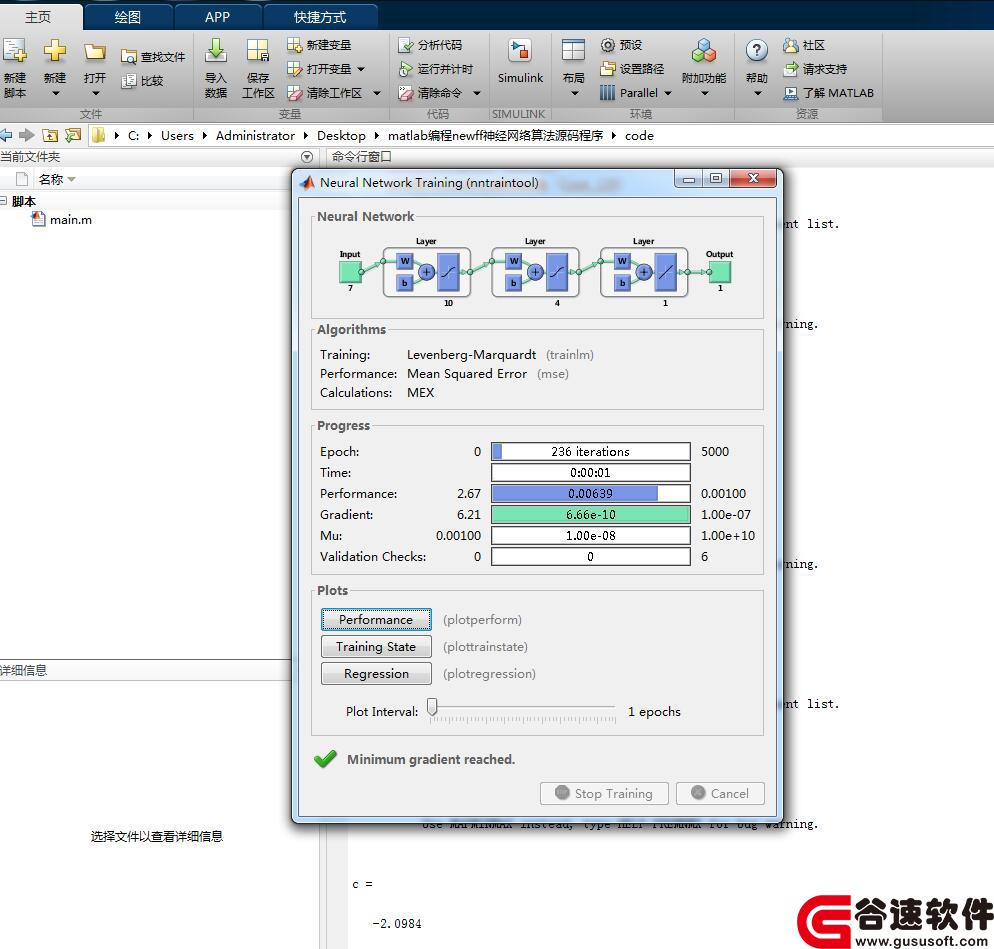Click the Community (社区) icon

pos(791,45)
